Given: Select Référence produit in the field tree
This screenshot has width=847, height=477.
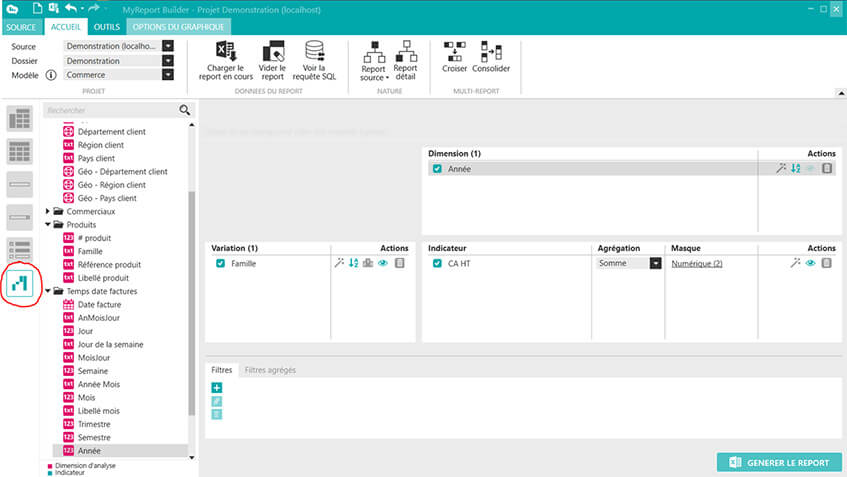Looking at the screenshot, I should click(x=109, y=265).
